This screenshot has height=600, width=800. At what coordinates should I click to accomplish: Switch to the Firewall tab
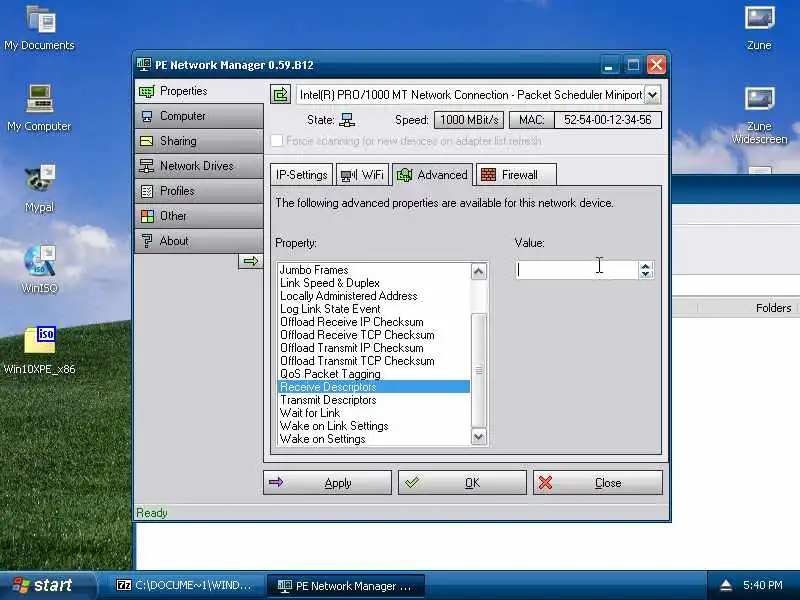click(516, 175)
